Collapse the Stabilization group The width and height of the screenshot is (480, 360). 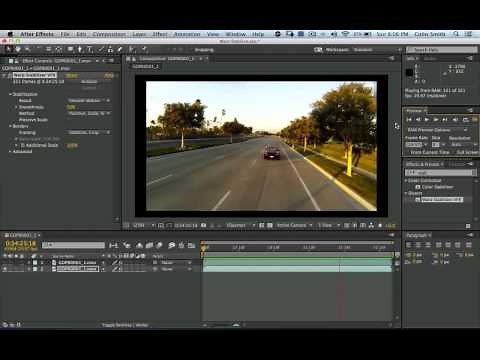[10, 94]
